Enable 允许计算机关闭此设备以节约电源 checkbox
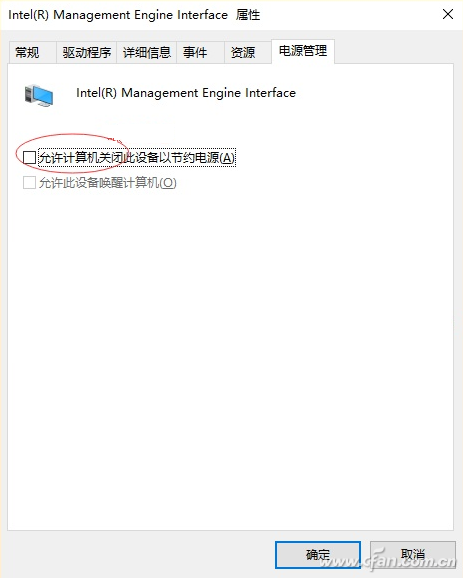 click(x=29, y=157)
